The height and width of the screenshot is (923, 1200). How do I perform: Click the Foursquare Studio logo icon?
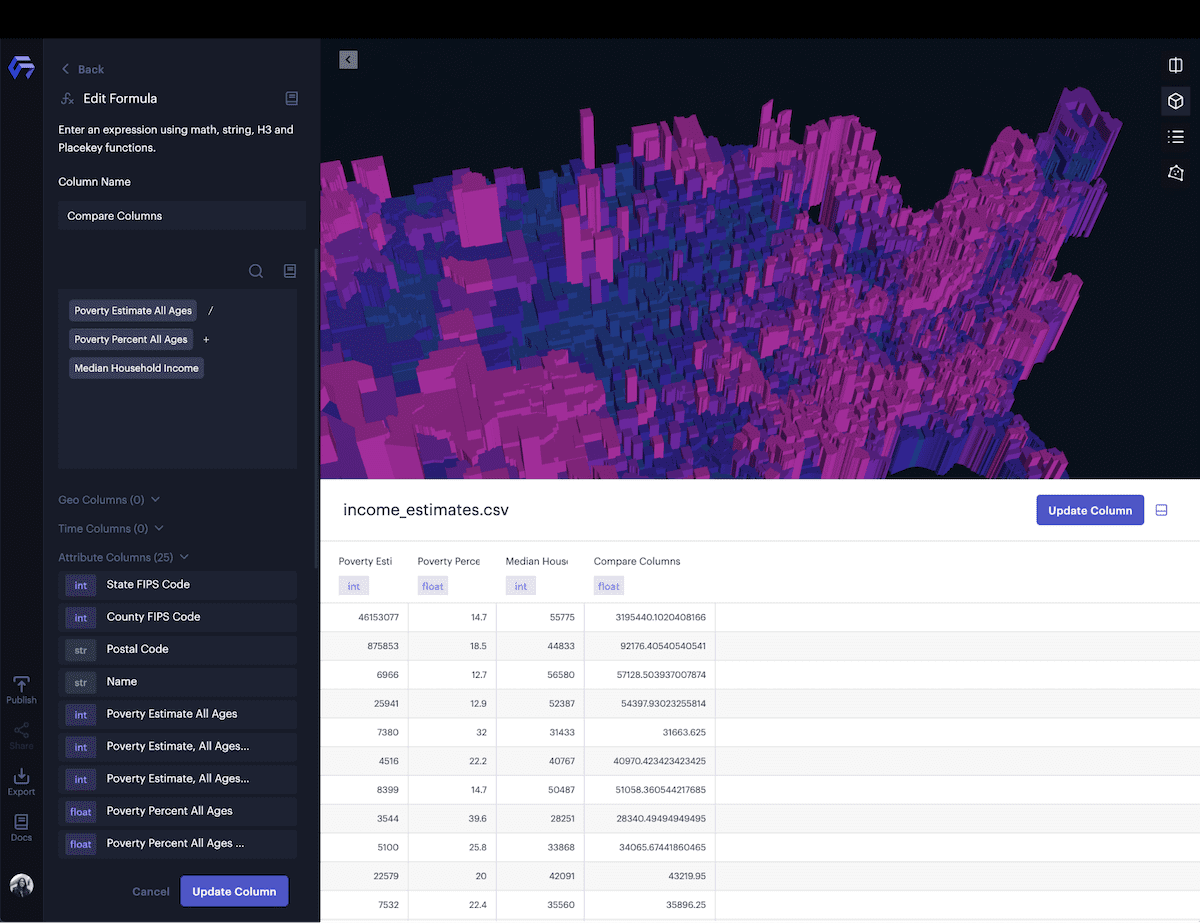[x=21, y=68]
